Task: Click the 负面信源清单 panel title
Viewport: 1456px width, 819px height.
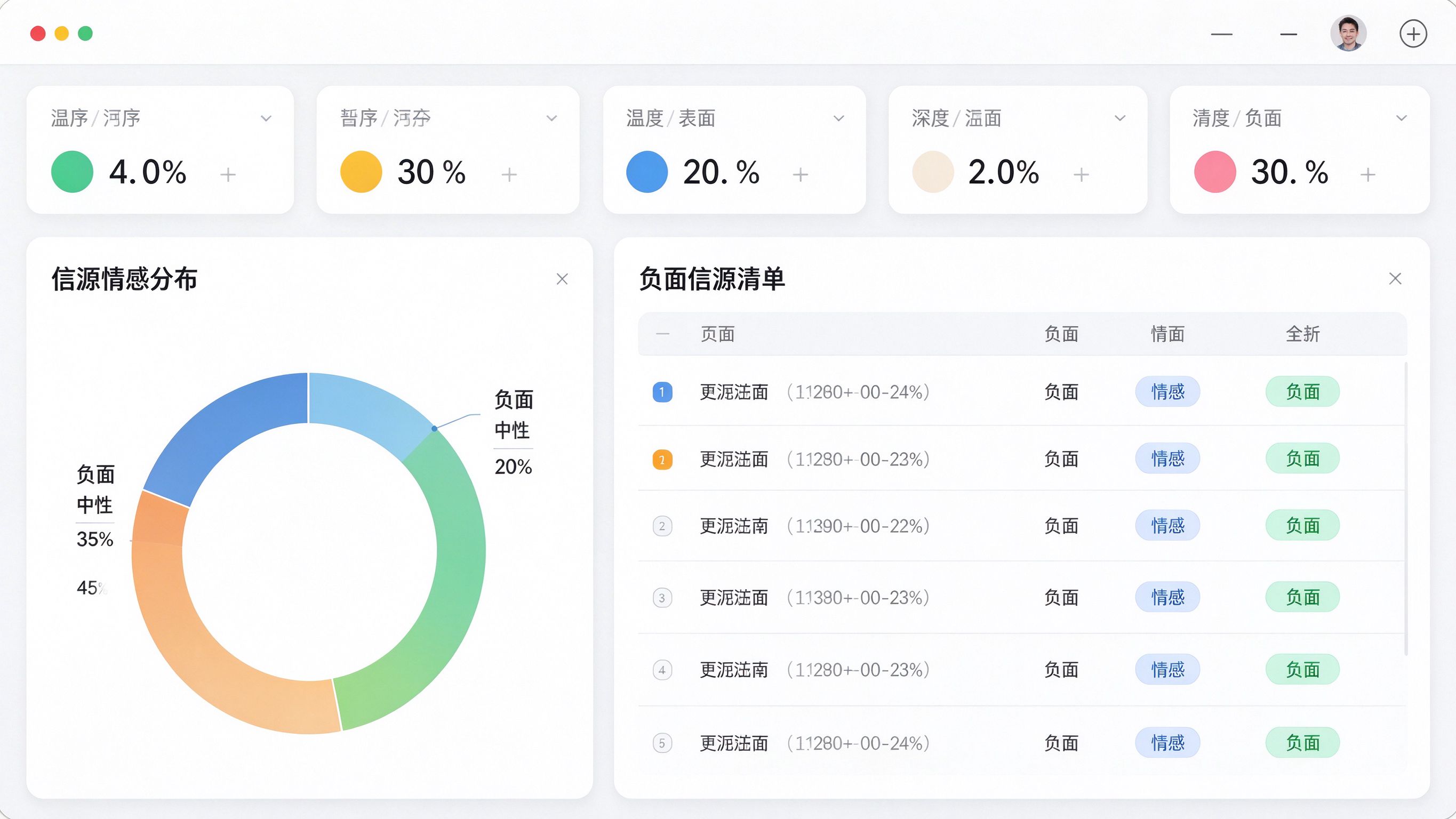Action: point(712,279)
